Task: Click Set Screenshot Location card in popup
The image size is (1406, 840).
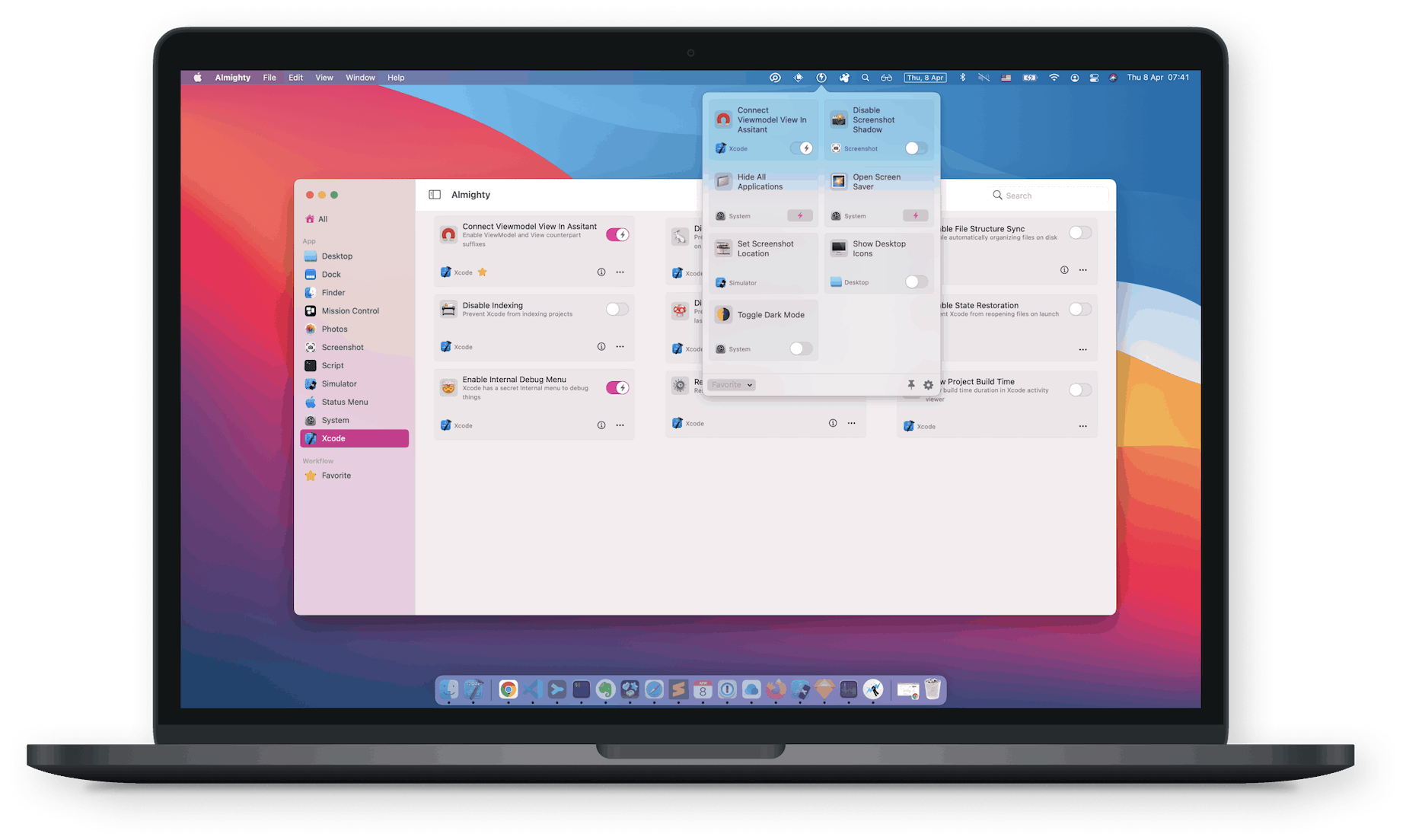Action: point(764,262)
